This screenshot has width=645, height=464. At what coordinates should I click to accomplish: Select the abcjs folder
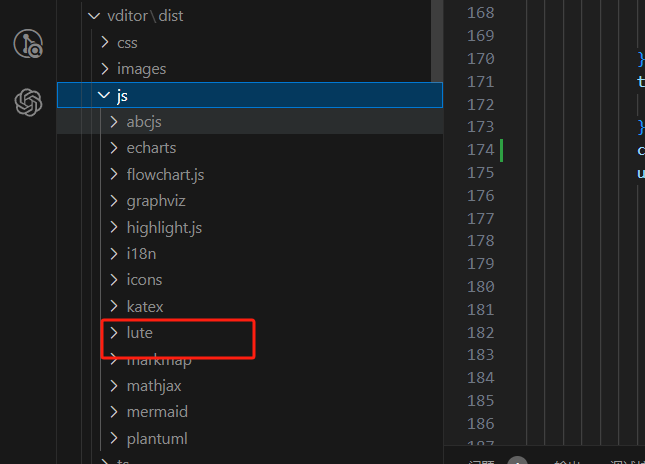click(144, 121)
